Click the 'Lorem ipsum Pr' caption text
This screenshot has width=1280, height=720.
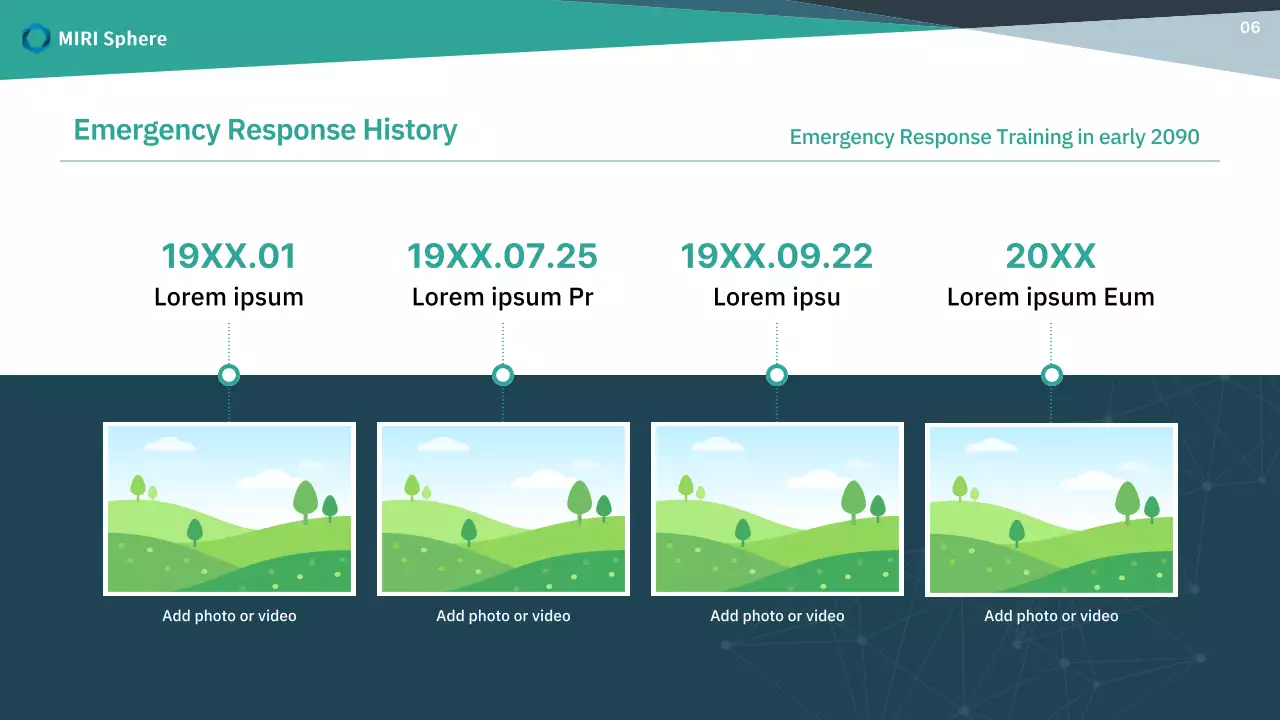coord(502,297)
